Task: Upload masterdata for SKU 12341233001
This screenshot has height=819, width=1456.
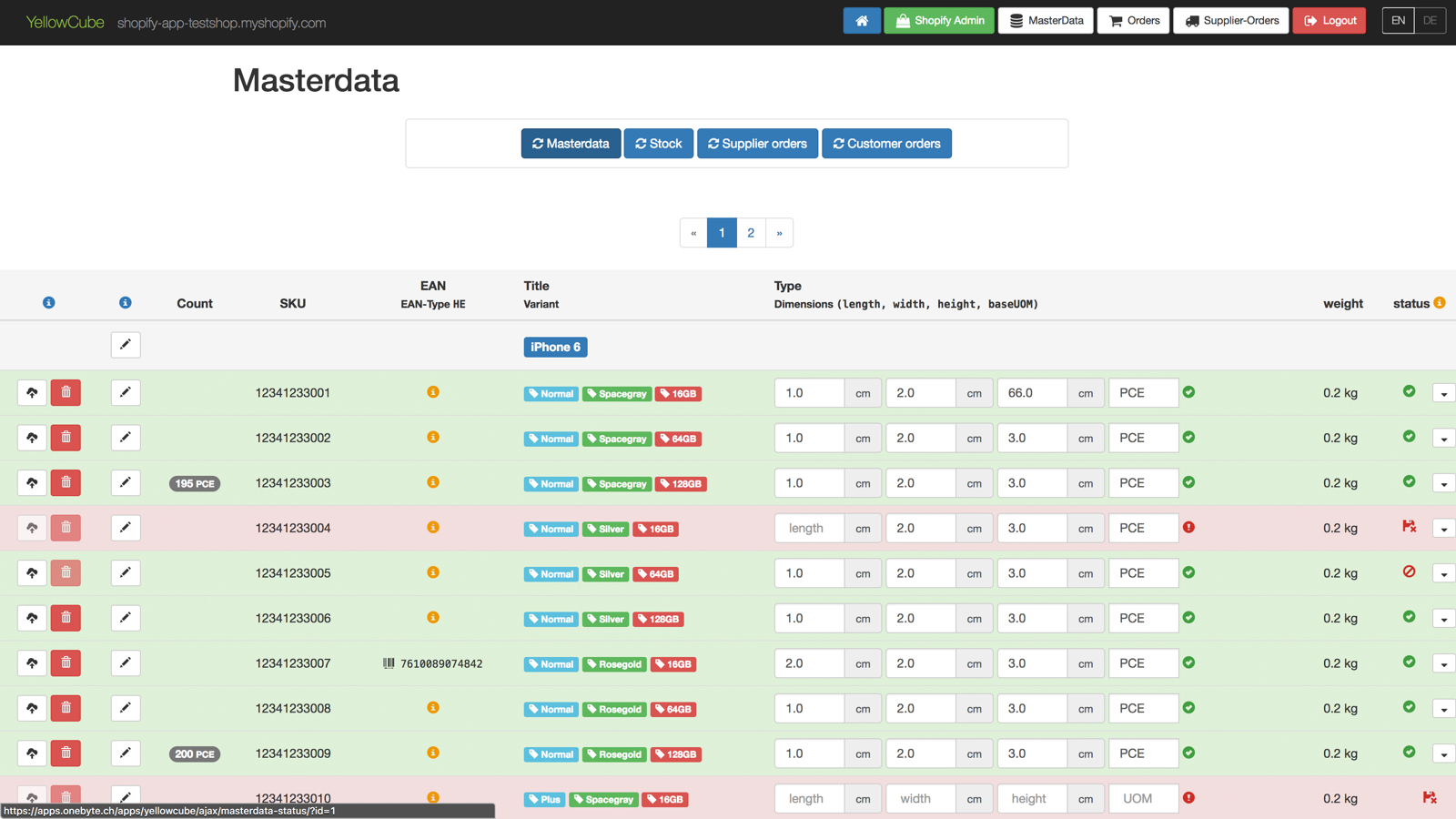Action: point(32,392)
